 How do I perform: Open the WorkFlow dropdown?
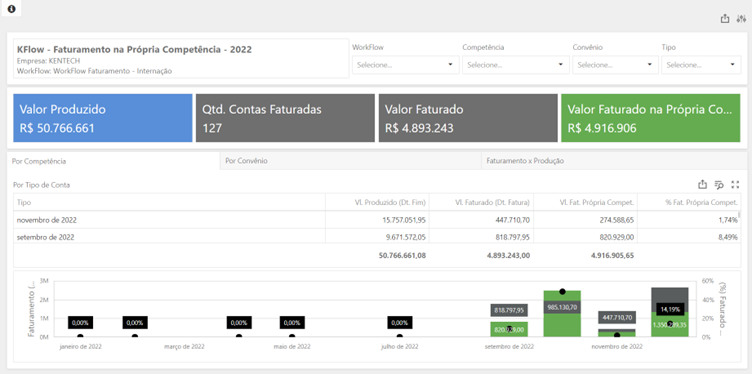(x=405, y=65)
